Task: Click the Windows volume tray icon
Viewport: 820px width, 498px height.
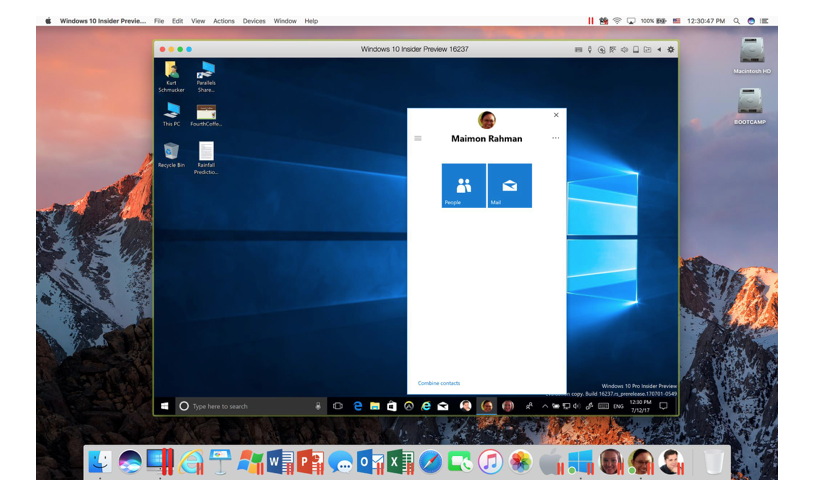Action: tap(576, 406)
